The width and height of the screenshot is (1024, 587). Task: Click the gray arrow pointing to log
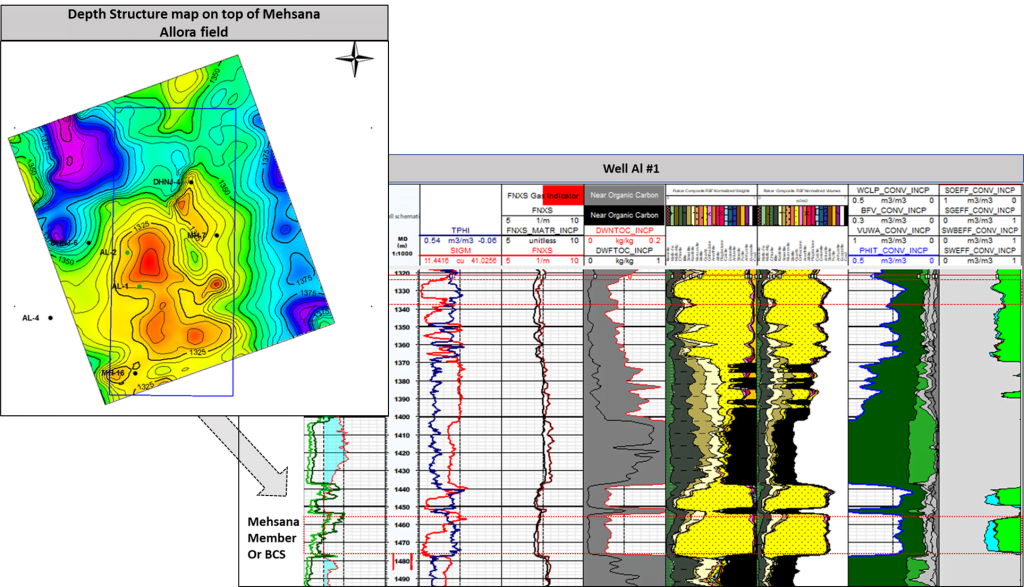250,455
